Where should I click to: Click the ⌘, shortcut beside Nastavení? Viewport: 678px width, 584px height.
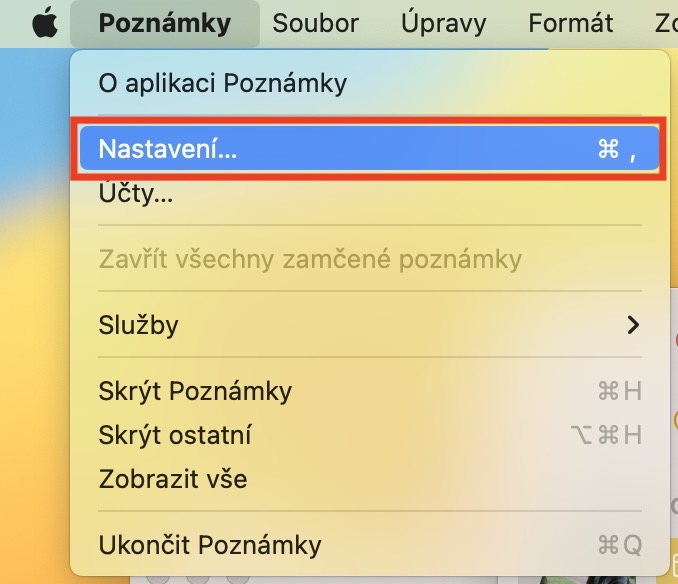coord(617,150)
